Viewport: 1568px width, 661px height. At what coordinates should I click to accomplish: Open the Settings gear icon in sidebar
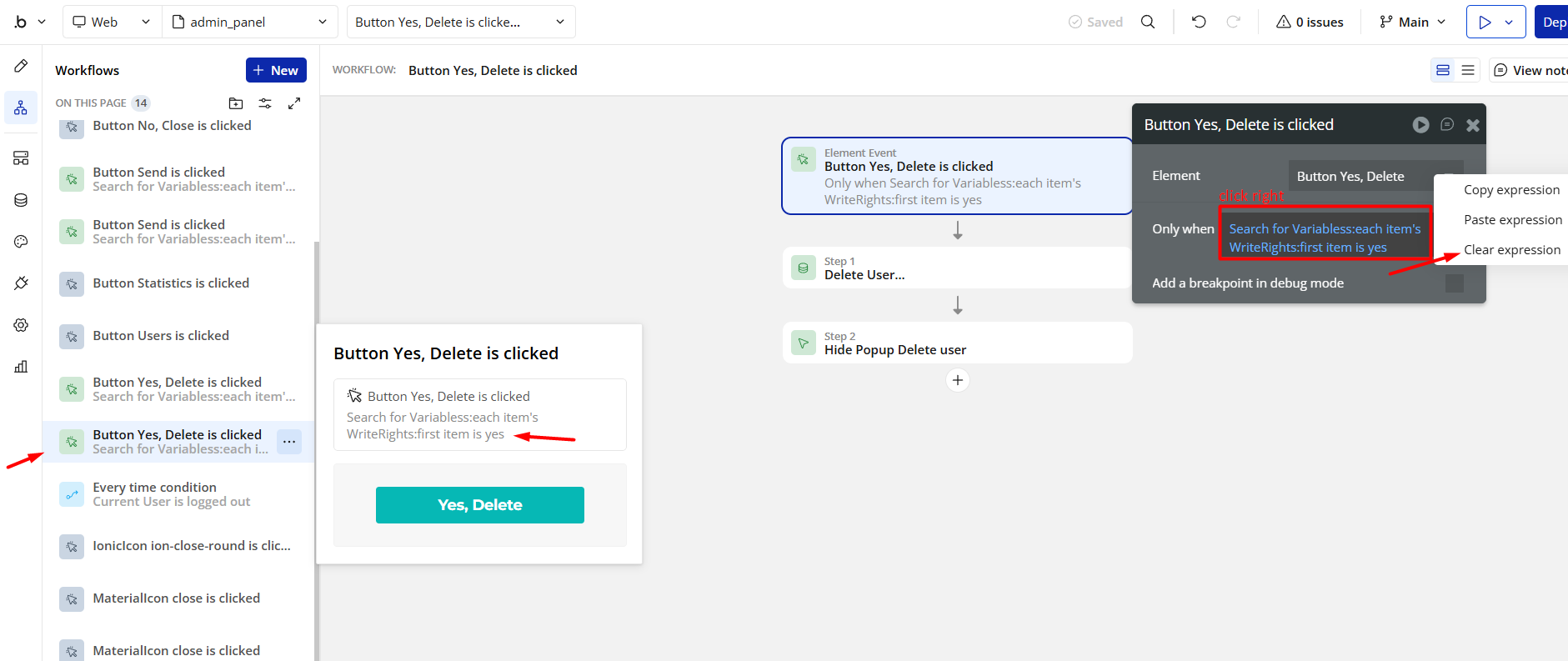(21, 325)
